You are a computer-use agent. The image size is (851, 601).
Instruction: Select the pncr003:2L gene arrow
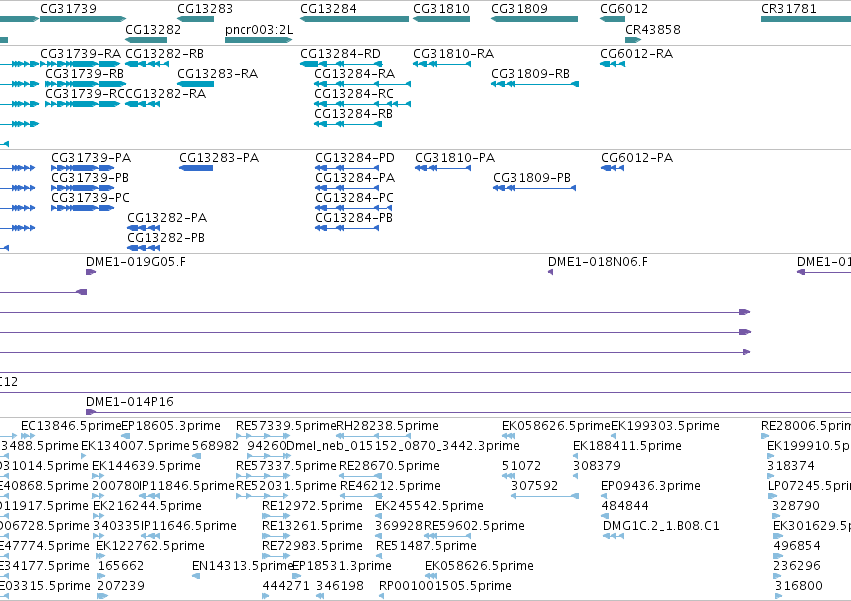coord(259,40)
